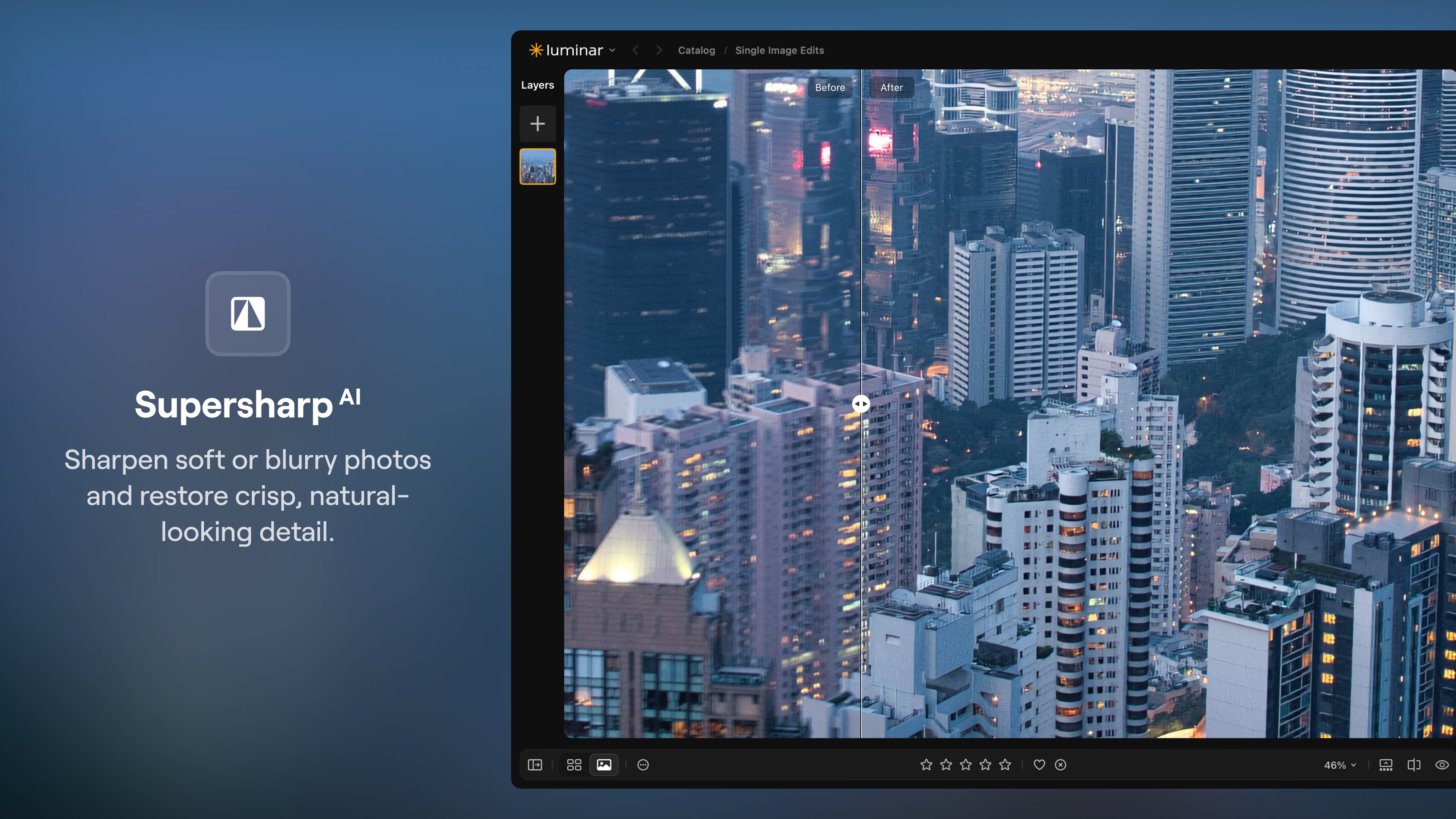Open the Catalog breadcrumb
Image resolution: width=1456 pixels, height=819 pixels.
697,50
